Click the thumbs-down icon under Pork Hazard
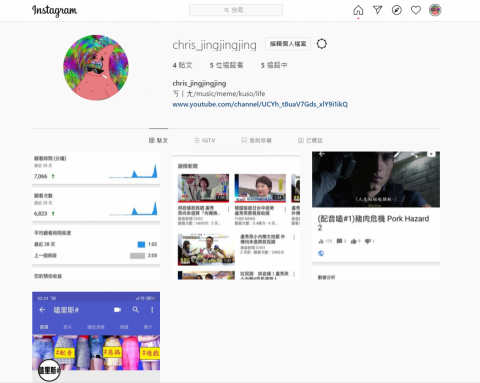This screenshot has width=480, height=383. click(x=368, y=241)
